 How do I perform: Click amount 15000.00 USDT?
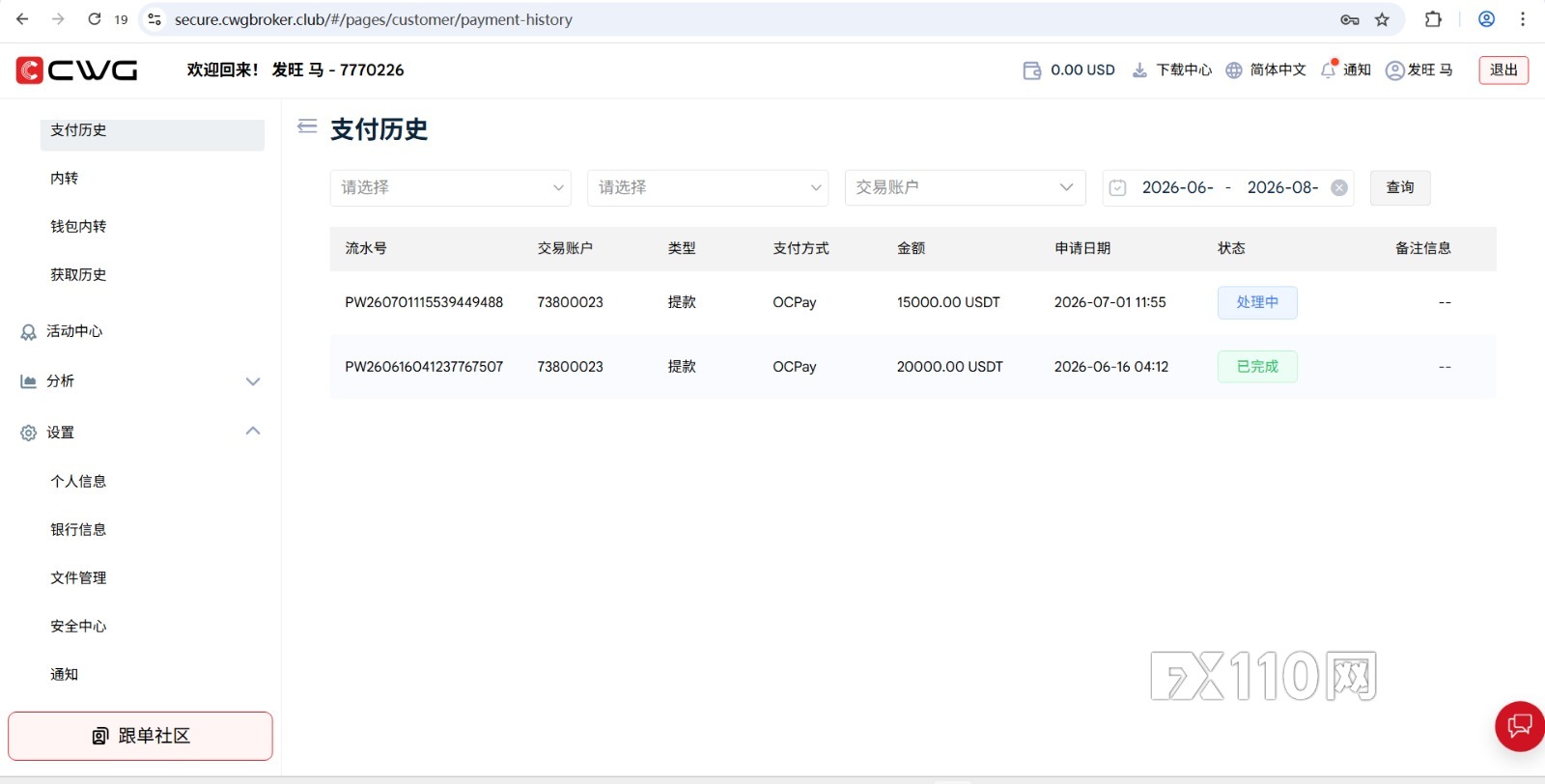(x=948, y=302)
